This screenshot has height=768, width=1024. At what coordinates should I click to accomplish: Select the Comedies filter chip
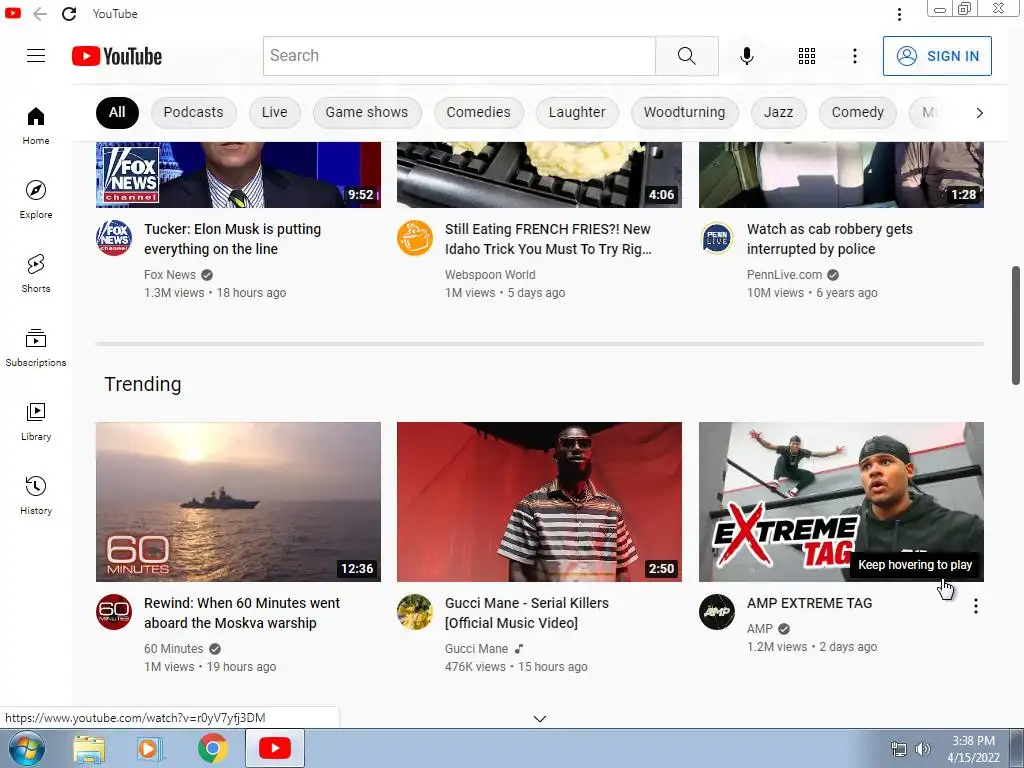(x=478, y=112)
